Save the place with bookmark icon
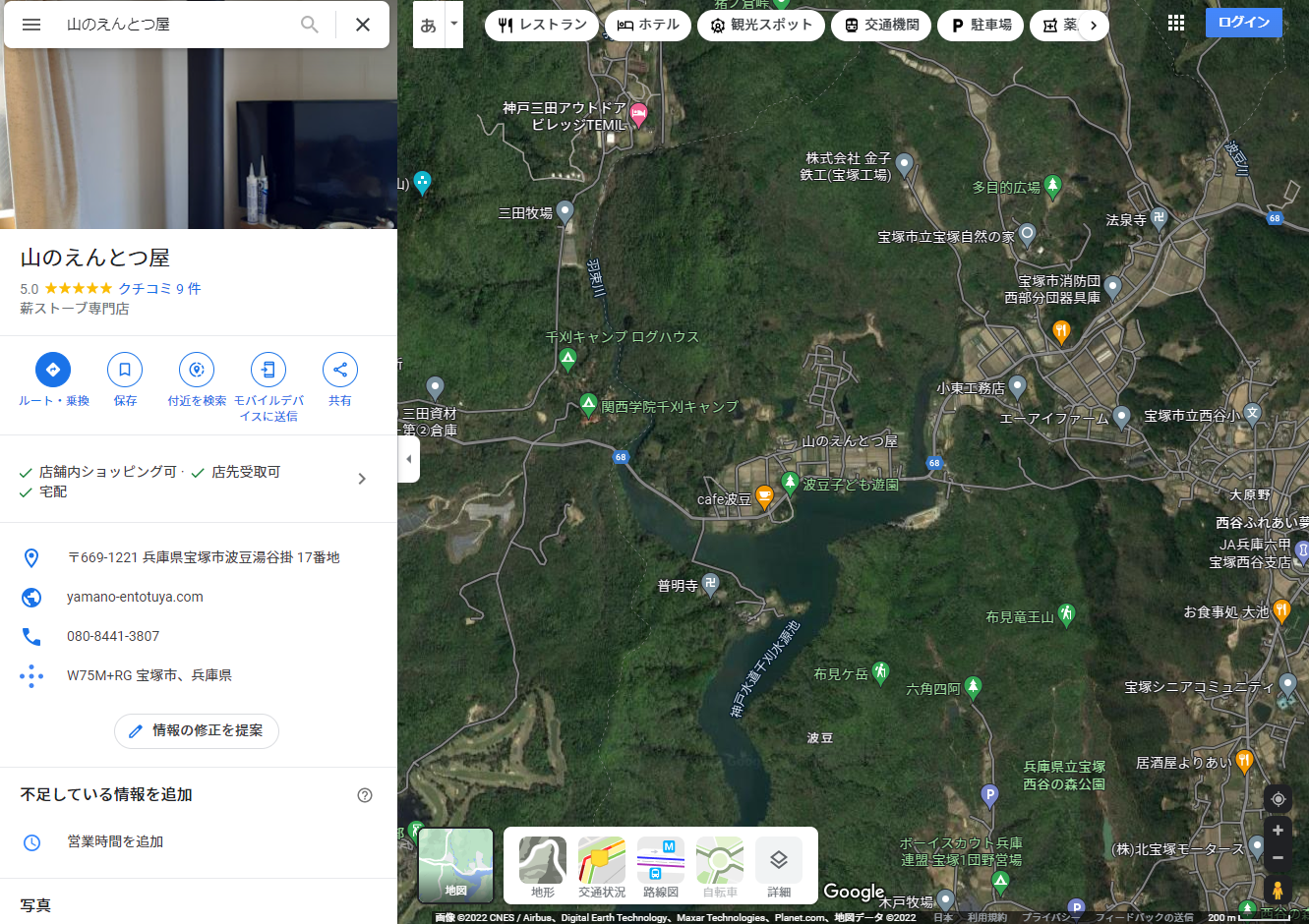The height and width of the screenshot is (924, 1309). 125,370
